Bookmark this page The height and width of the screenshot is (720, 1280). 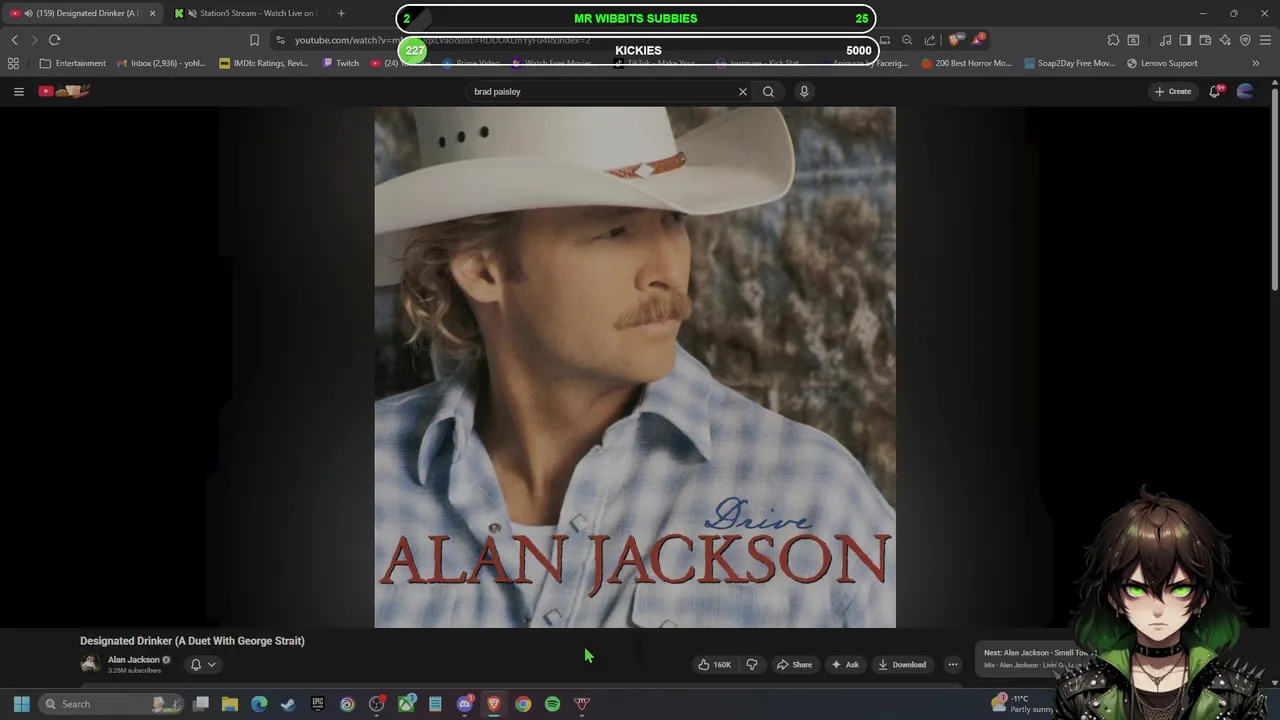(x=254, y=40)
